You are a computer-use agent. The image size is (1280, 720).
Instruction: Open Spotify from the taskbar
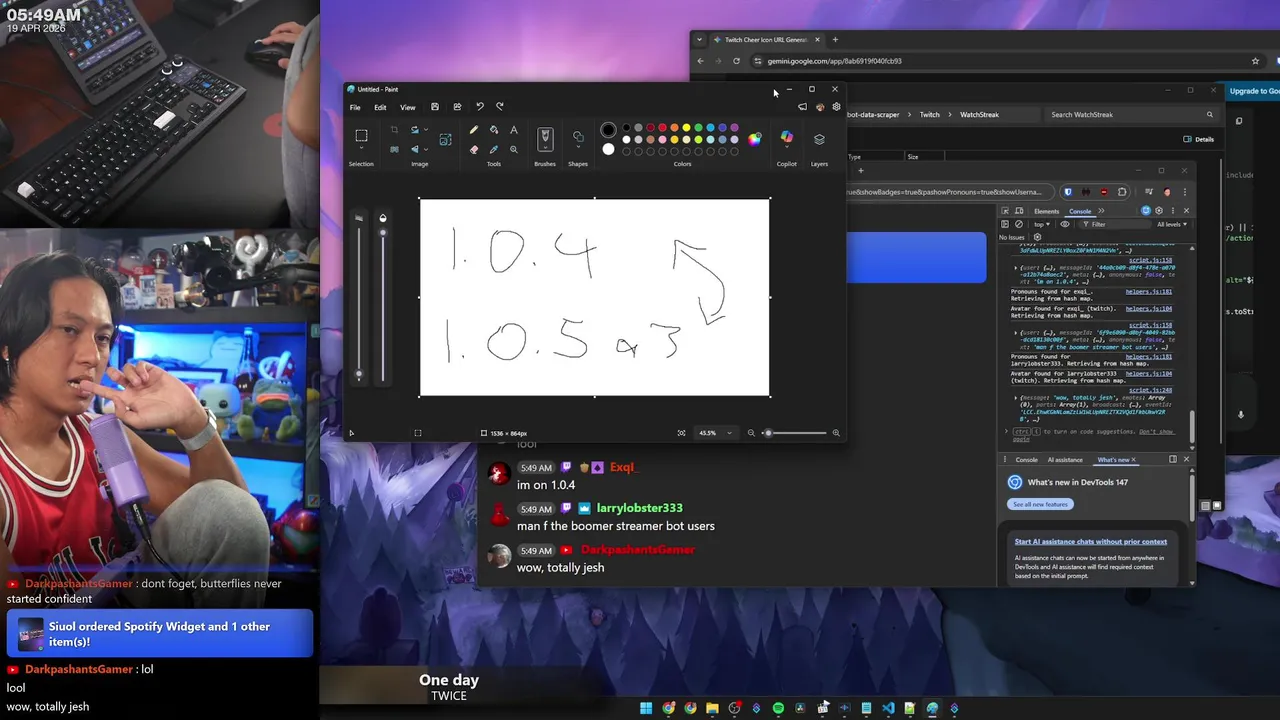click(778, 708)
